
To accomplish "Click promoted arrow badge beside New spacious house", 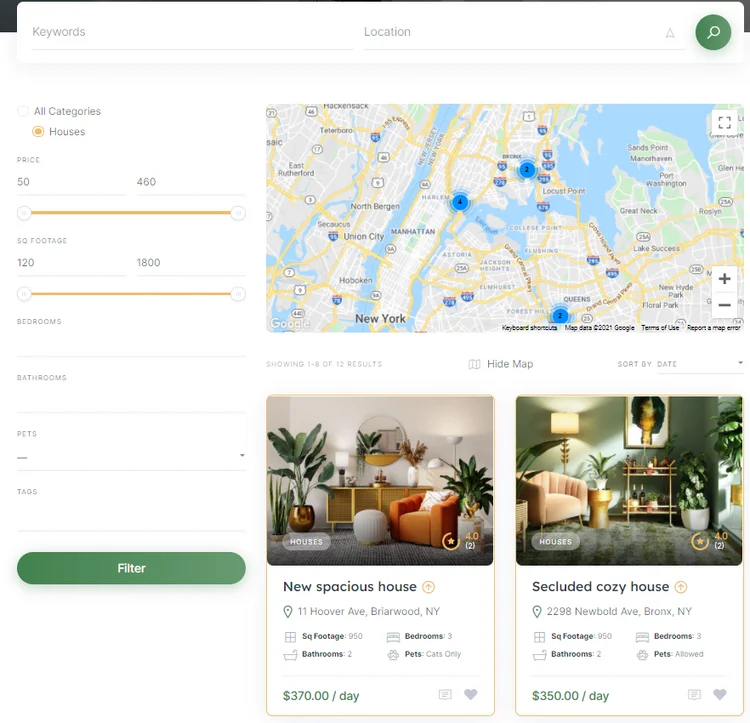I will [x=428, y=587].
